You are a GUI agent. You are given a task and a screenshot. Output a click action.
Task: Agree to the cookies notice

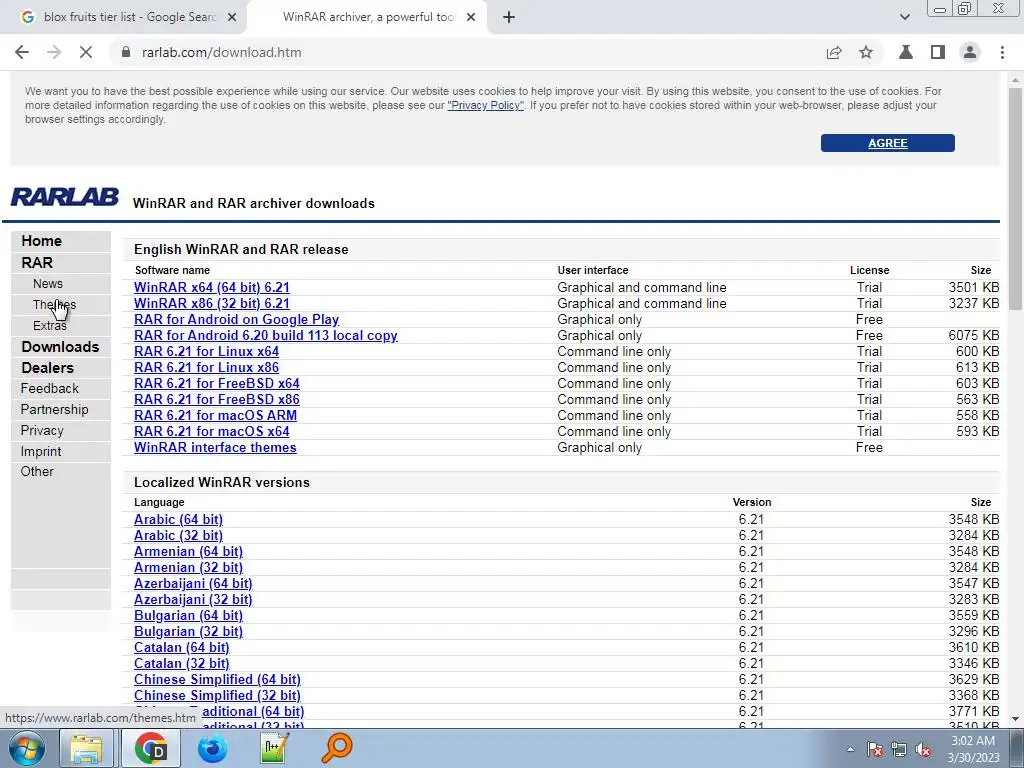click(888, 143)
